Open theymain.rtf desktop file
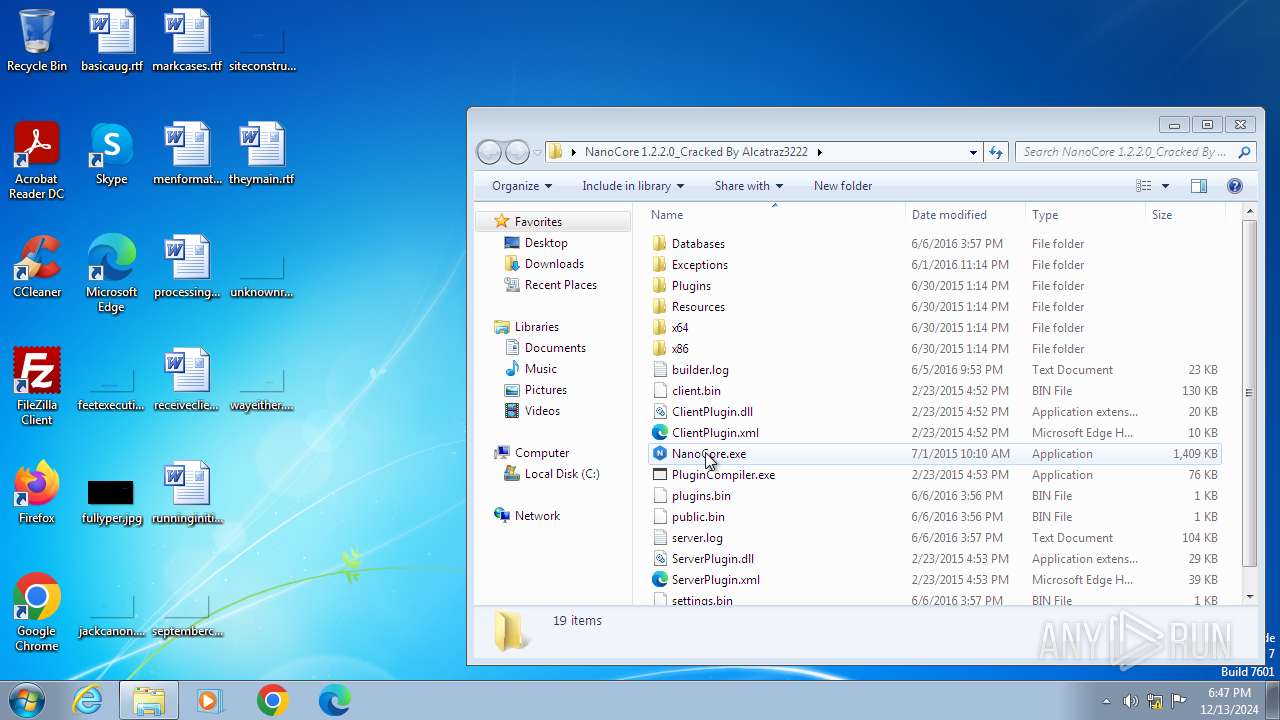Image resolution: width=1280 pixels, height=720 pixels. 262,154
